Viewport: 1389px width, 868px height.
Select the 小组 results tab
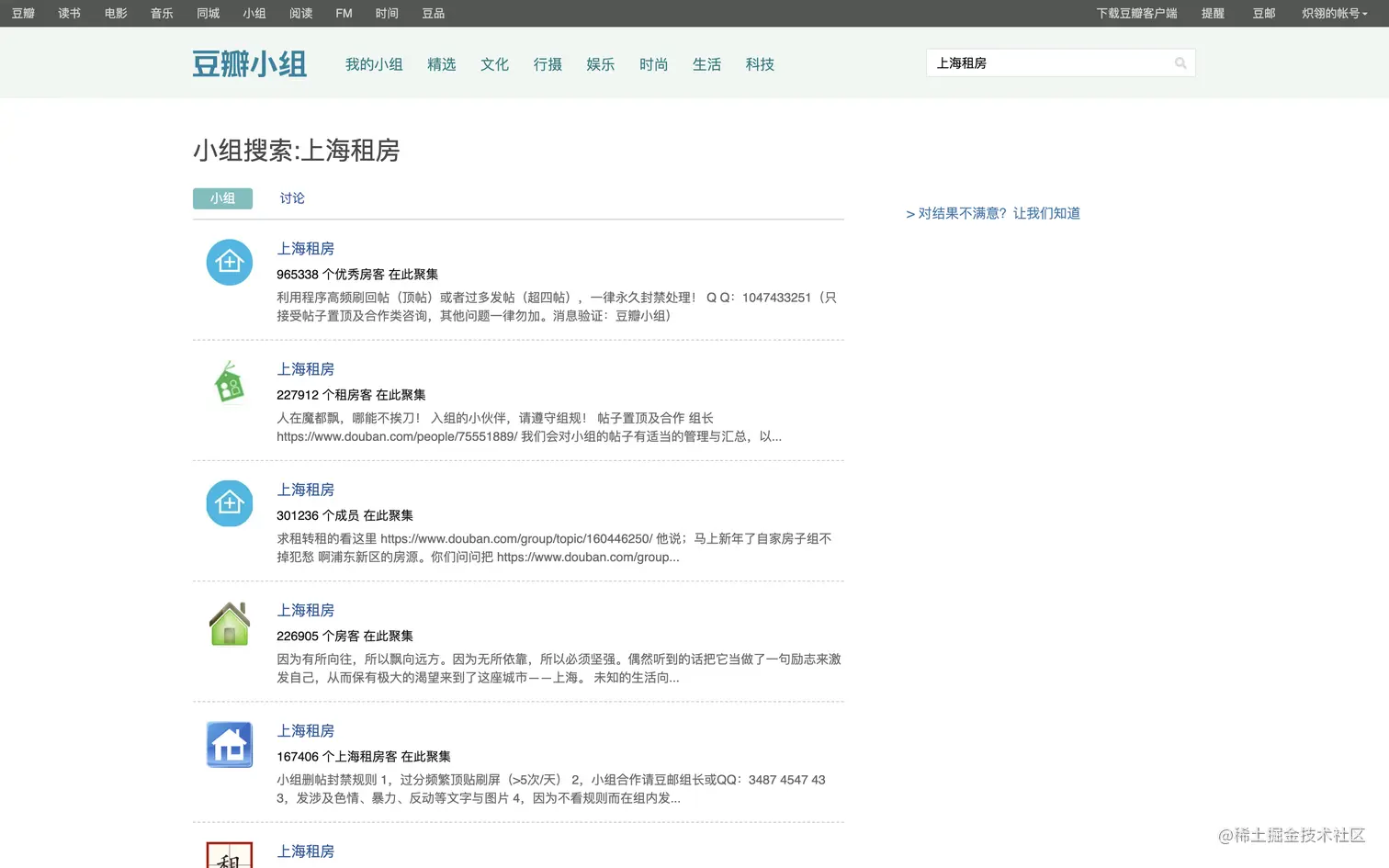(222, 198)
